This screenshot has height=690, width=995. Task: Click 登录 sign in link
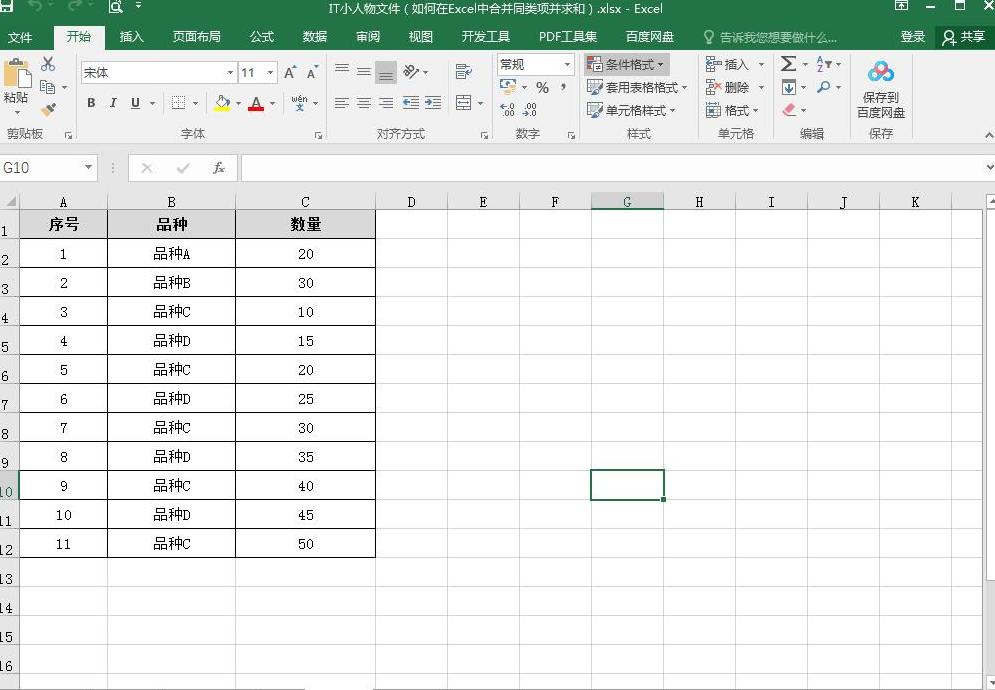click(x=913, y=37)
